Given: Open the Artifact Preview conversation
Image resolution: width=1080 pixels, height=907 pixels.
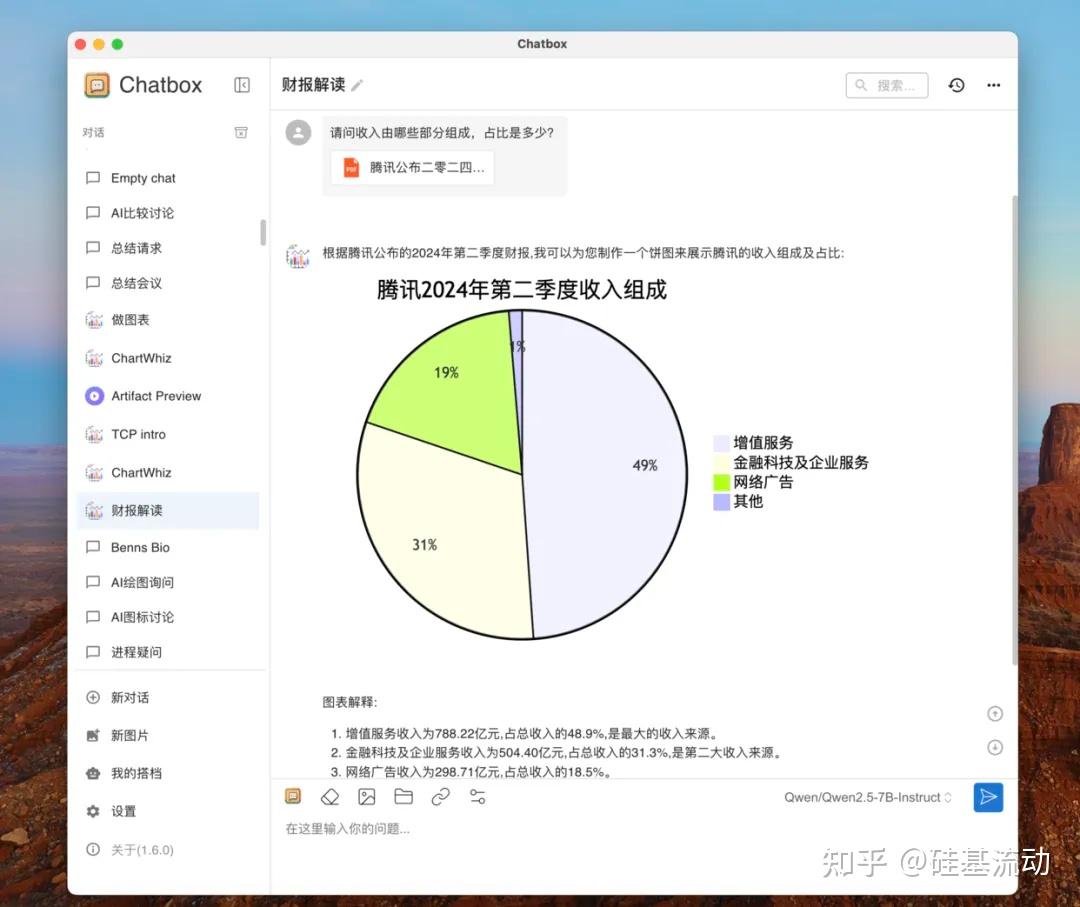Looking at the screenshot, I should coord(157,396).
